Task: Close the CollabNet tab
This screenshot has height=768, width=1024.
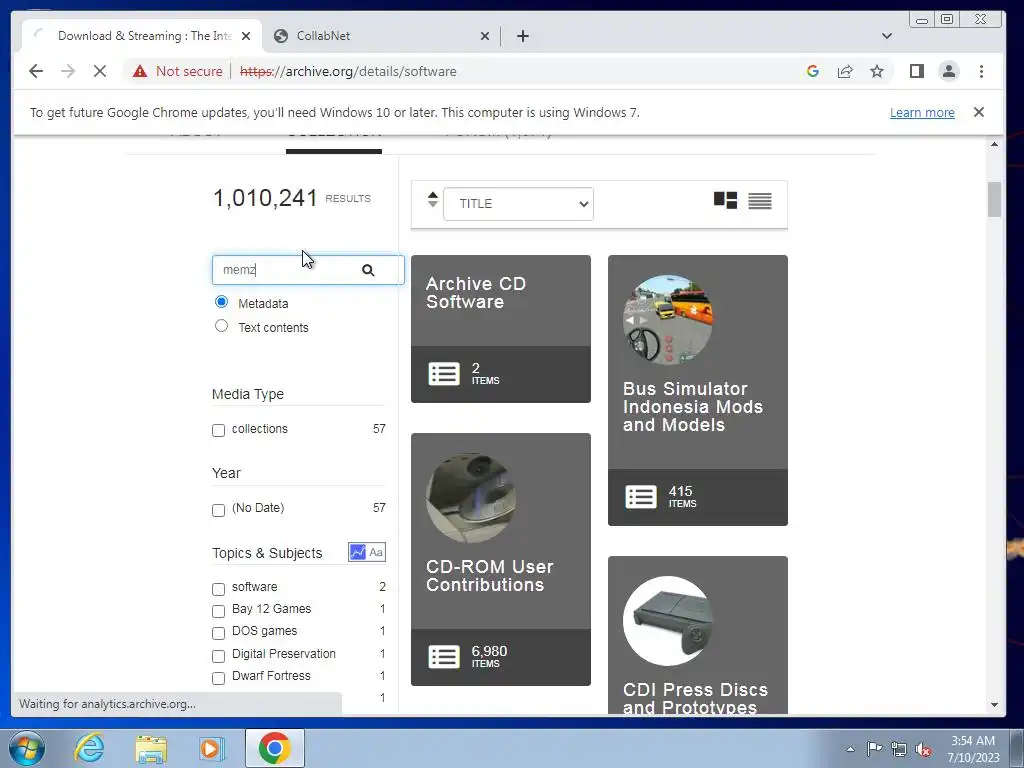Action: 485,36
